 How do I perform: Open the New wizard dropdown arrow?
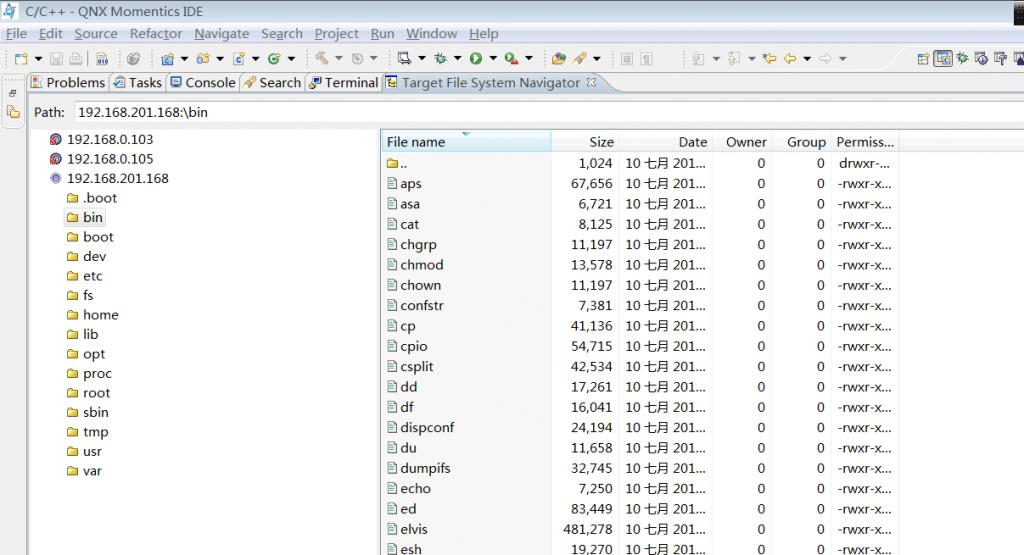point(38,59)
